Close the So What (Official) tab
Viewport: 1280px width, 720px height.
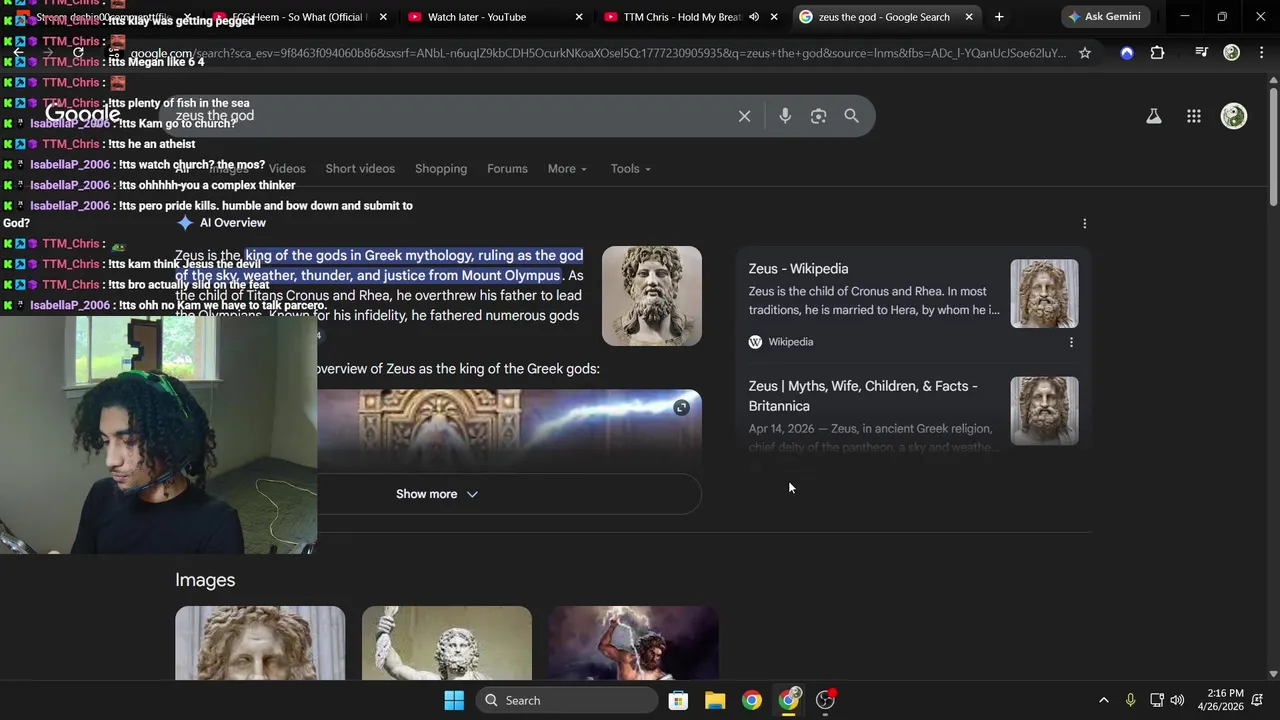click(383, 17)
